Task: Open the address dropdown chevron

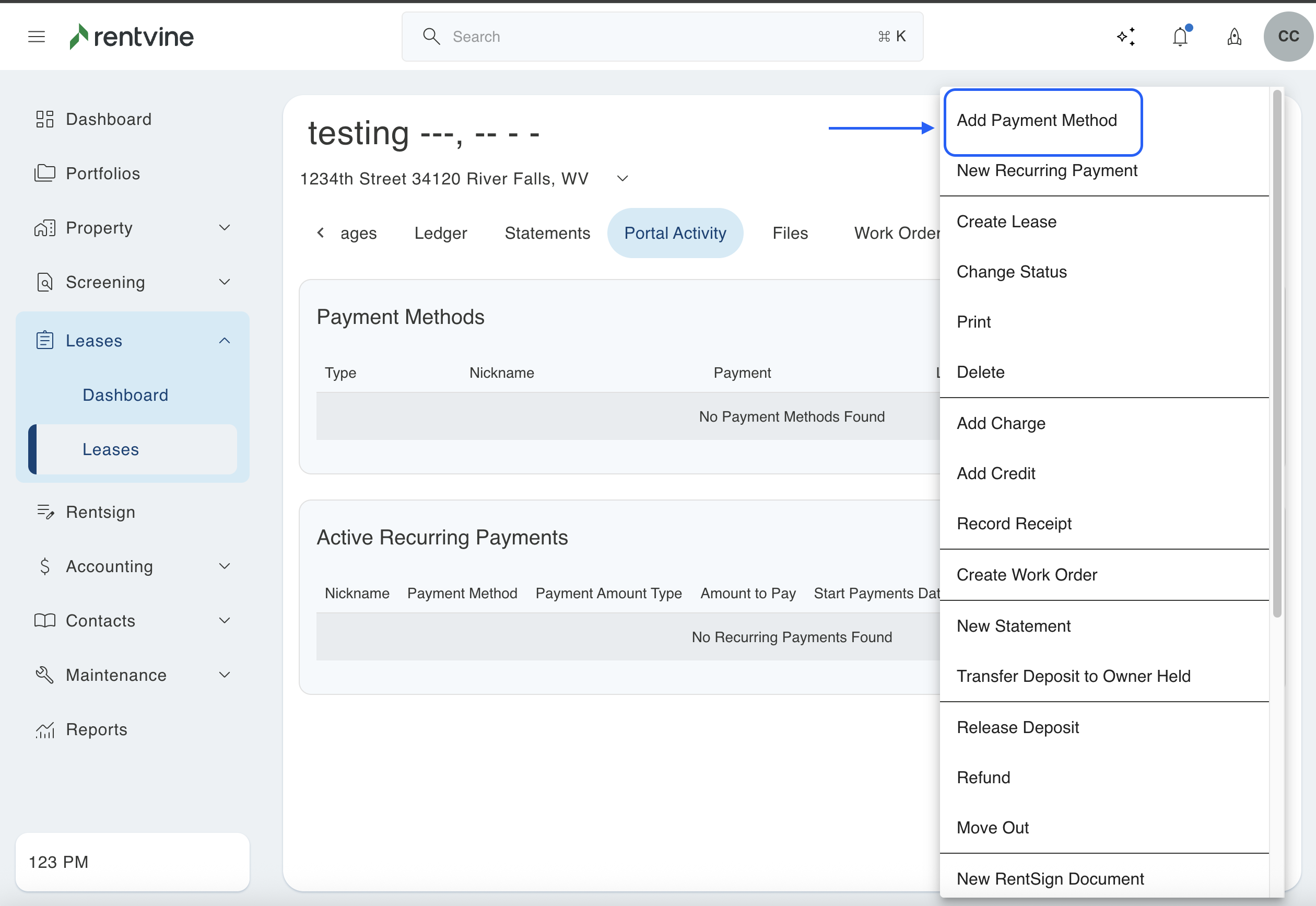Action: [x=622, y=179]
